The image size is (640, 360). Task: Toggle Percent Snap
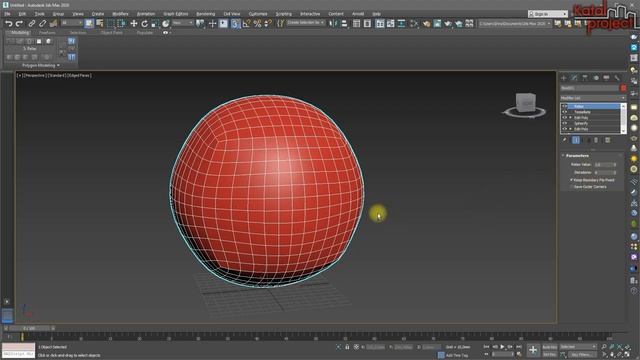tap(257, 24)
